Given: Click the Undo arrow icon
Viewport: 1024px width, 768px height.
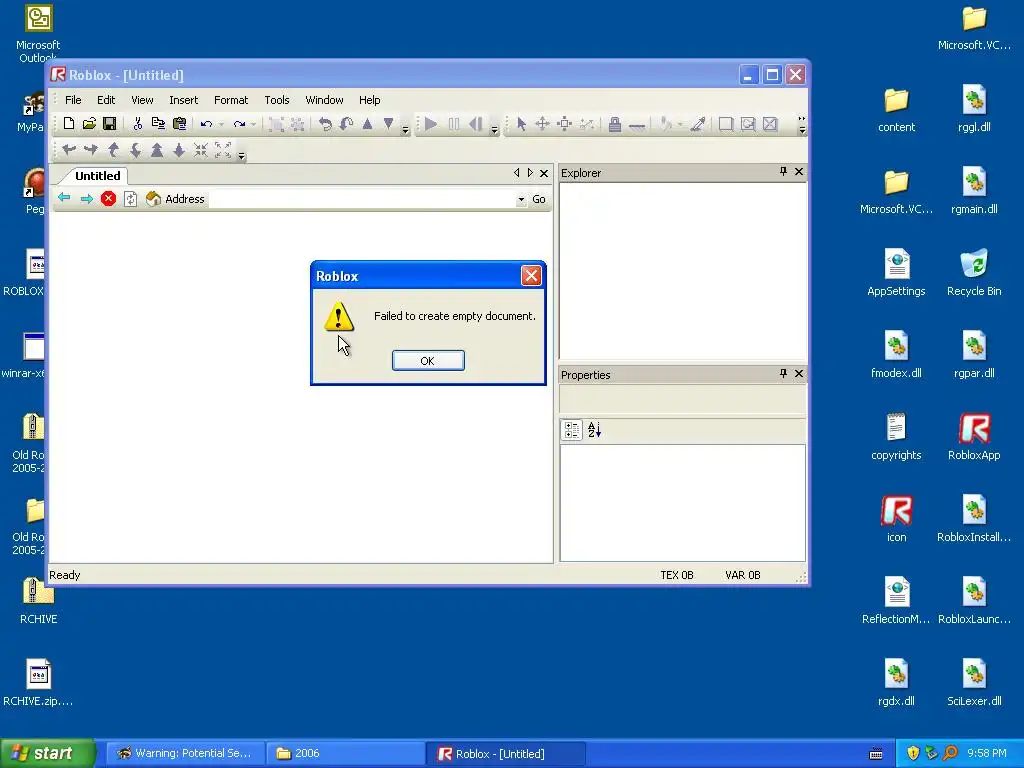Looking at the screenshot, I should [x=206, y=124].
